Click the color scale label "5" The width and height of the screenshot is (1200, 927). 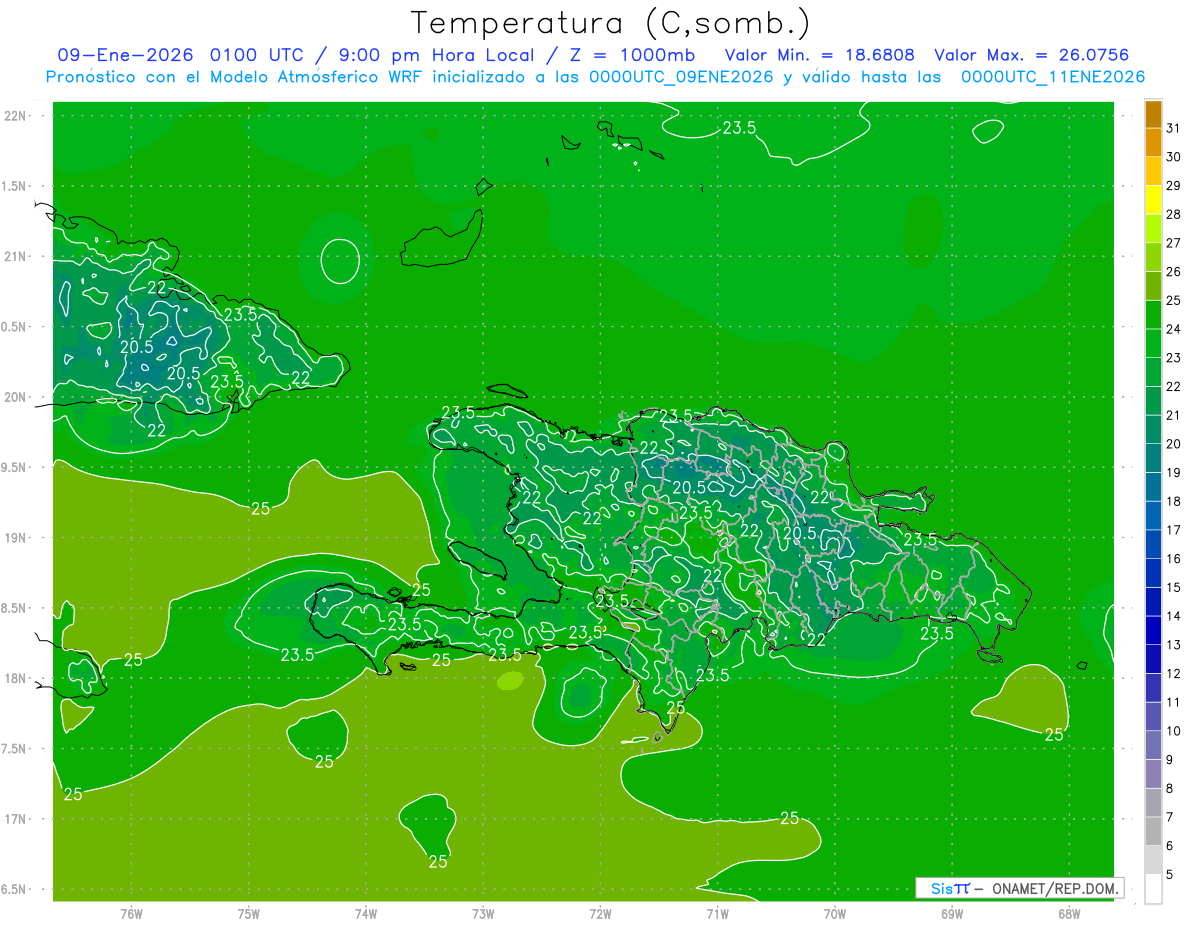point(1170,874)
